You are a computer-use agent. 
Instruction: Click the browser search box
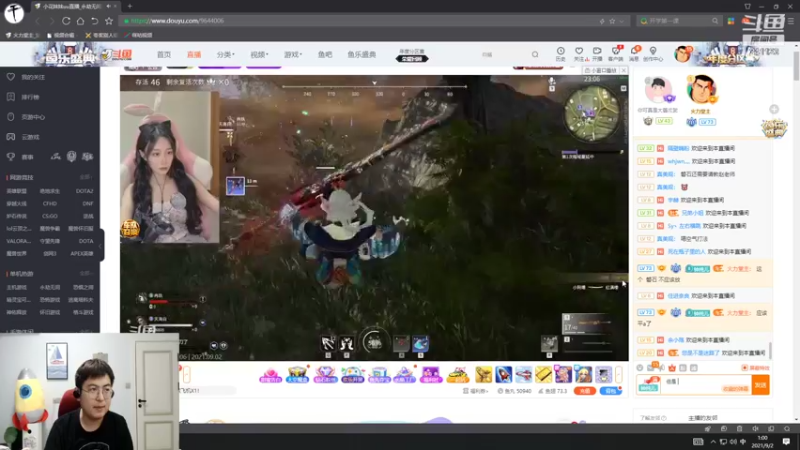click(x=679, y=21)
